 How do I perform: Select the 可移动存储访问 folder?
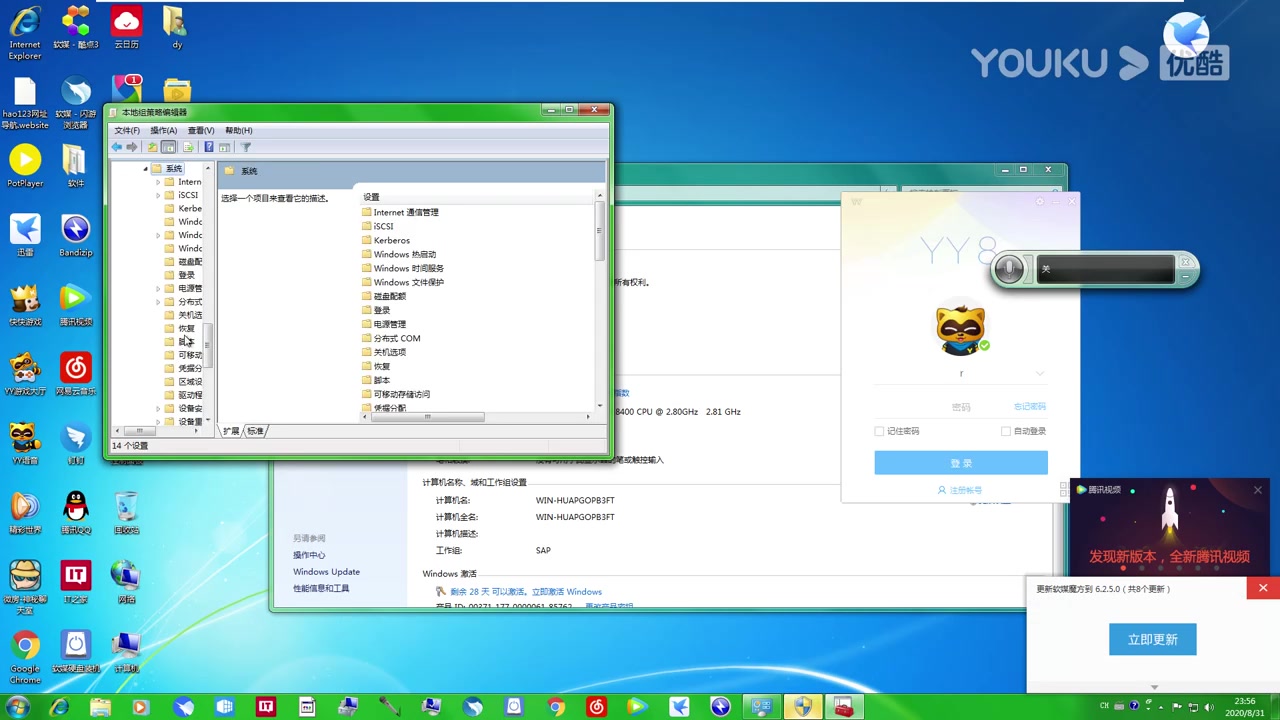396,394
